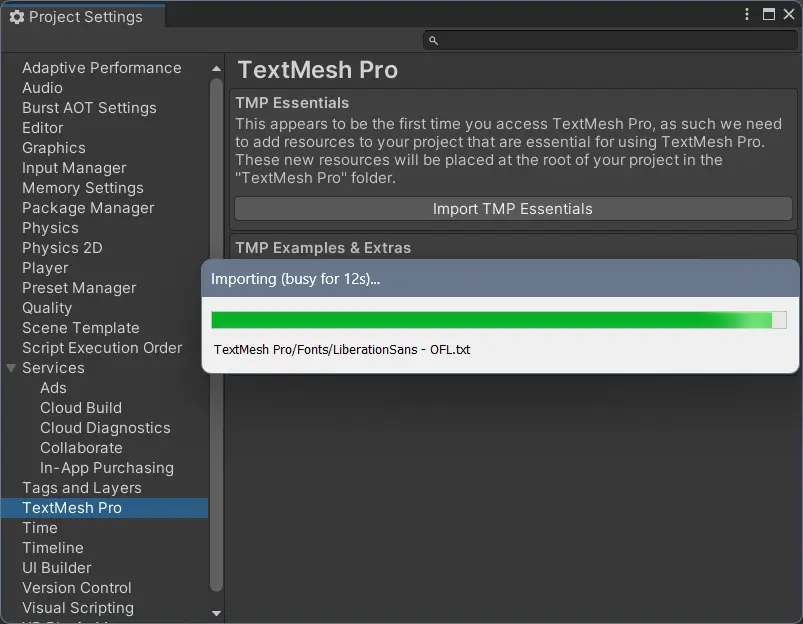803x624 pixels.
Task: Select Player settings
Action: pos(45,267)
